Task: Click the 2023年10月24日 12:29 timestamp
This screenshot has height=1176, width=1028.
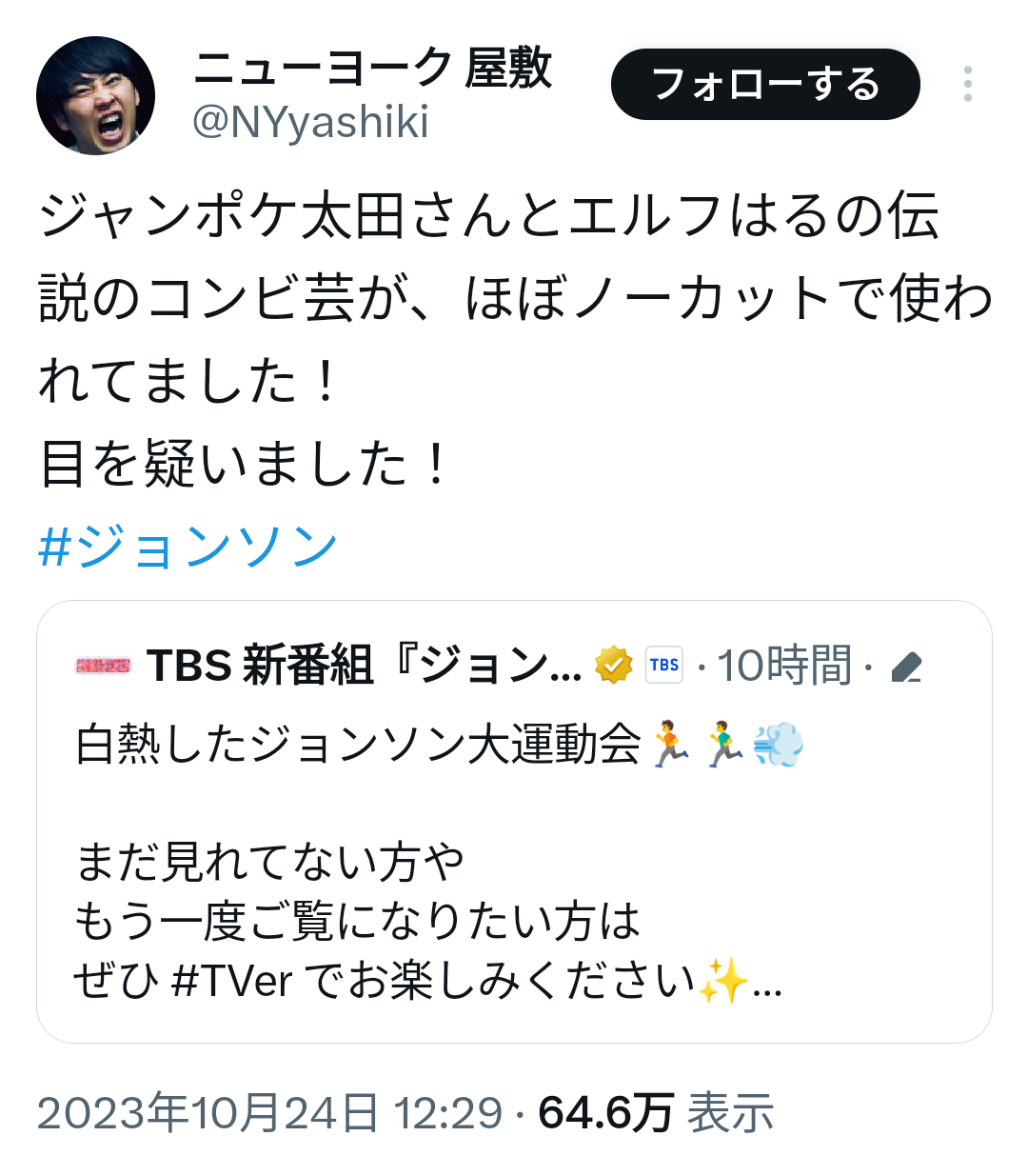Action: coord(269,1112)
